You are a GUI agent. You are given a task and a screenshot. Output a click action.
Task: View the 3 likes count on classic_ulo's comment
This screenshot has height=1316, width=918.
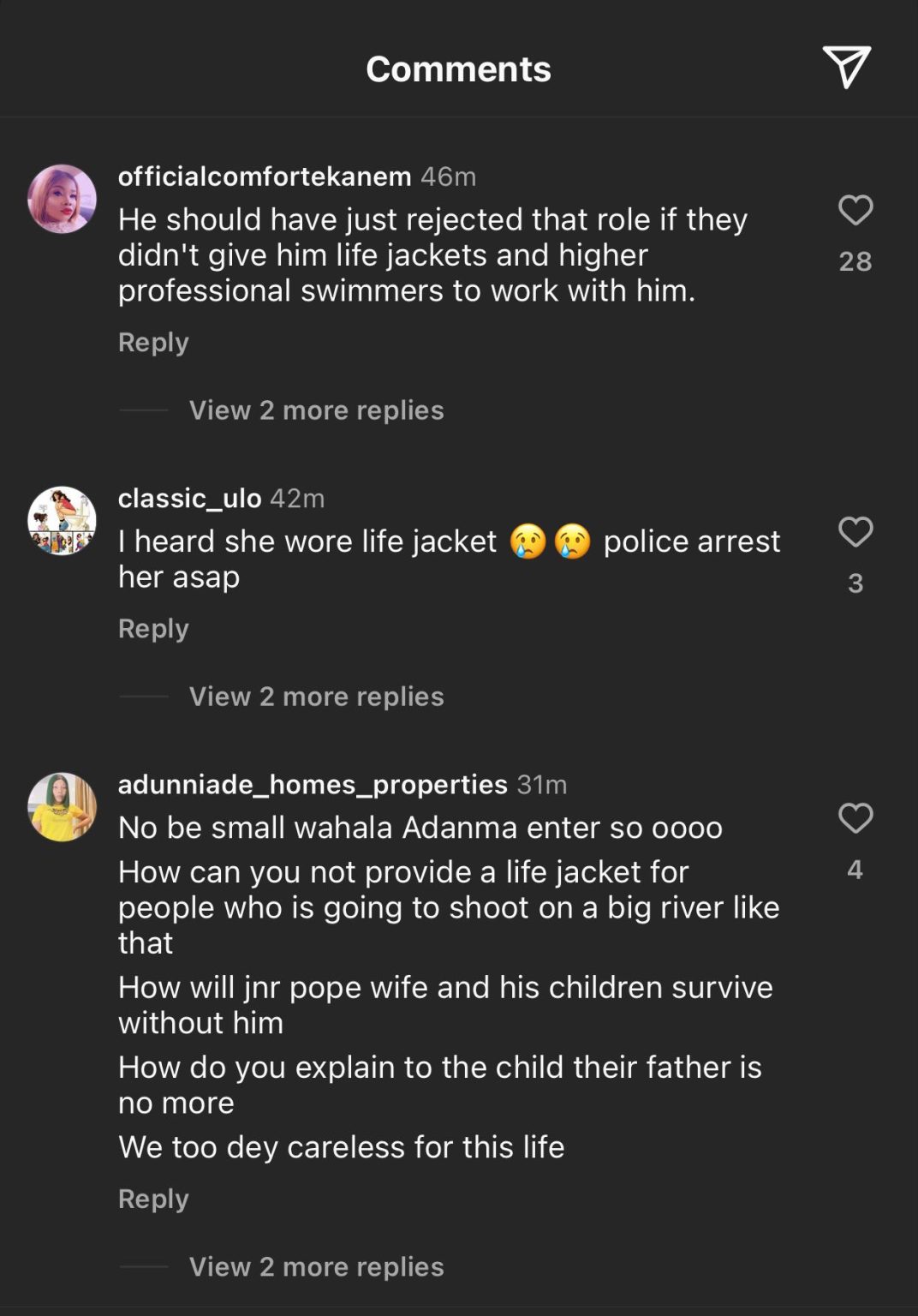(x=855, y=583)
